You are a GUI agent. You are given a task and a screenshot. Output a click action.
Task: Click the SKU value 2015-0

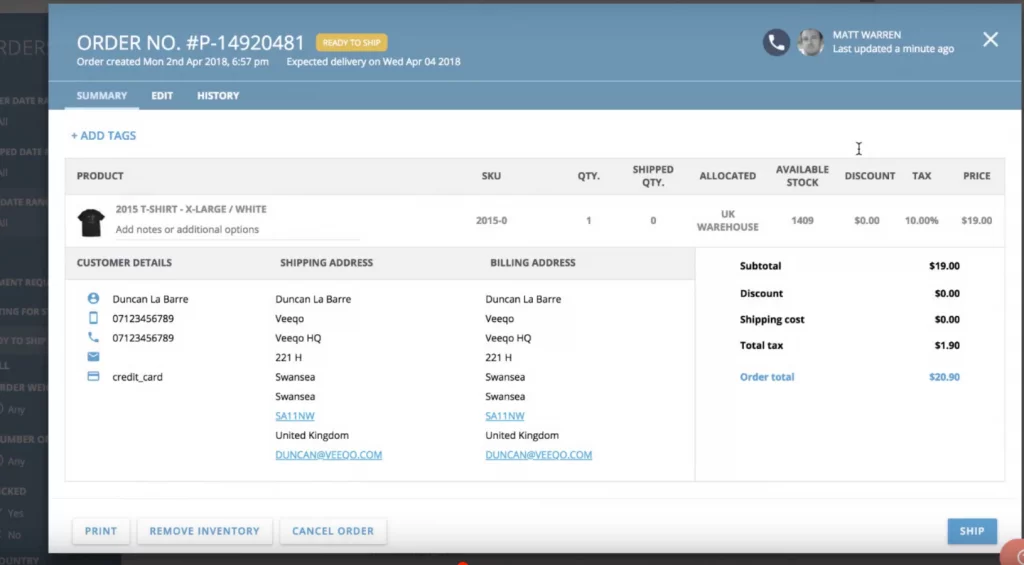[x=491, y=220]
